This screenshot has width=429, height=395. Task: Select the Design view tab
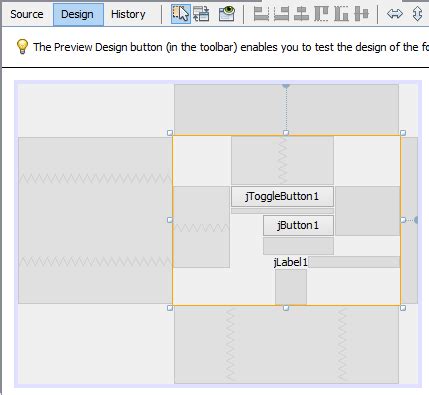[77, 14]
